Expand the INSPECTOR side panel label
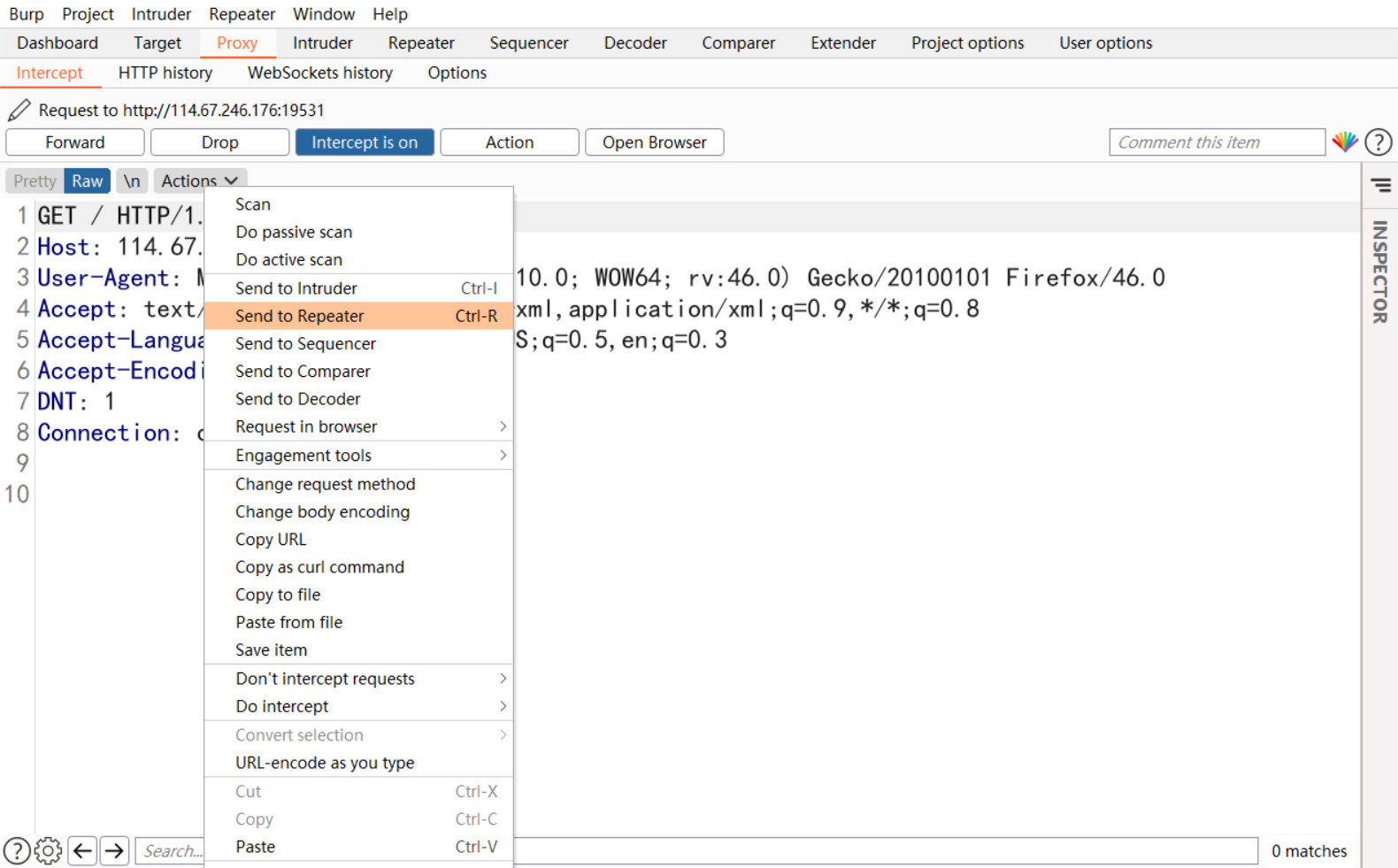The width and height of the screenshot is (1398, 868). [1380, 272]
